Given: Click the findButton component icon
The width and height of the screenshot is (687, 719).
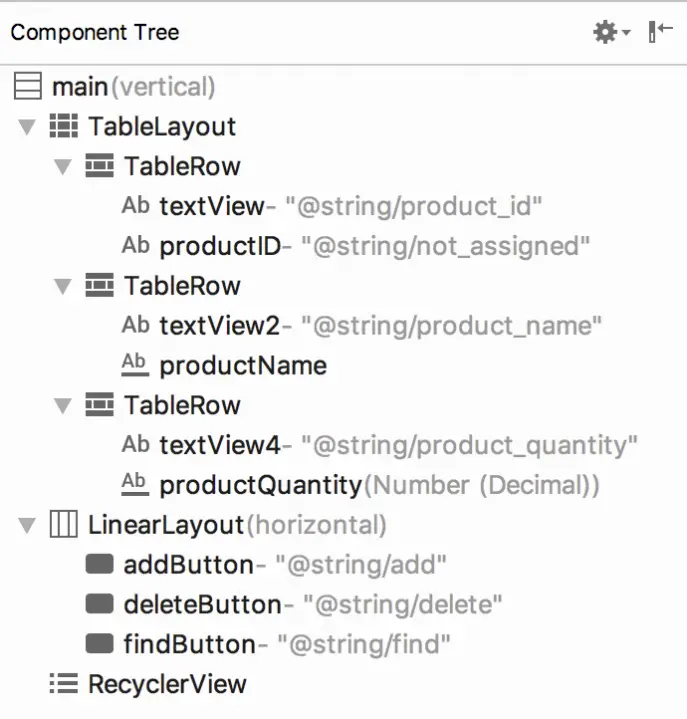Looking at the screenshot, I should [x=99, y=644].
